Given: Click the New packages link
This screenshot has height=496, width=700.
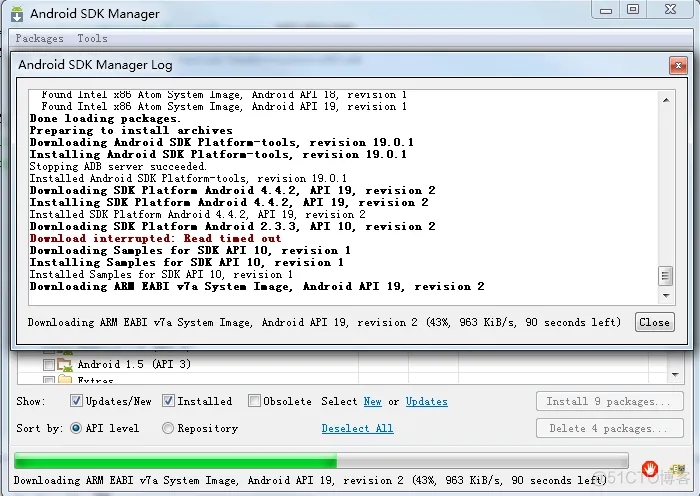Looking at the screenshot, I should pyautogui.click(x=372, y=401).
